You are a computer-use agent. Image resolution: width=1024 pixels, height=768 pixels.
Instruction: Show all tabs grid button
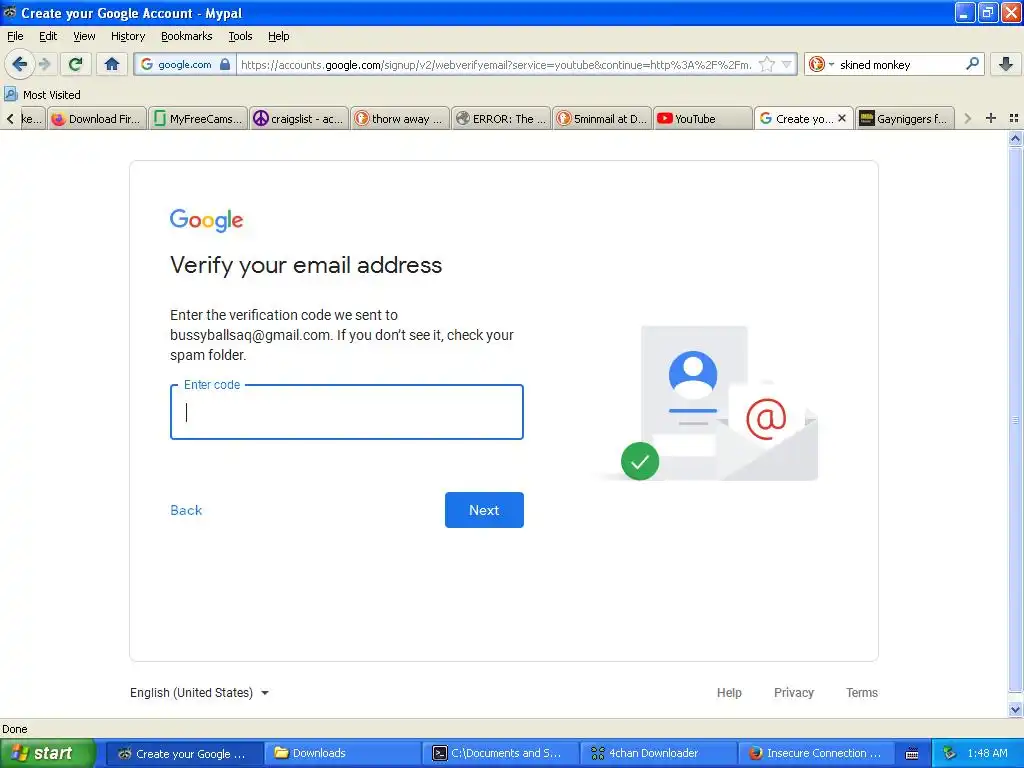tap(1014, 118)
